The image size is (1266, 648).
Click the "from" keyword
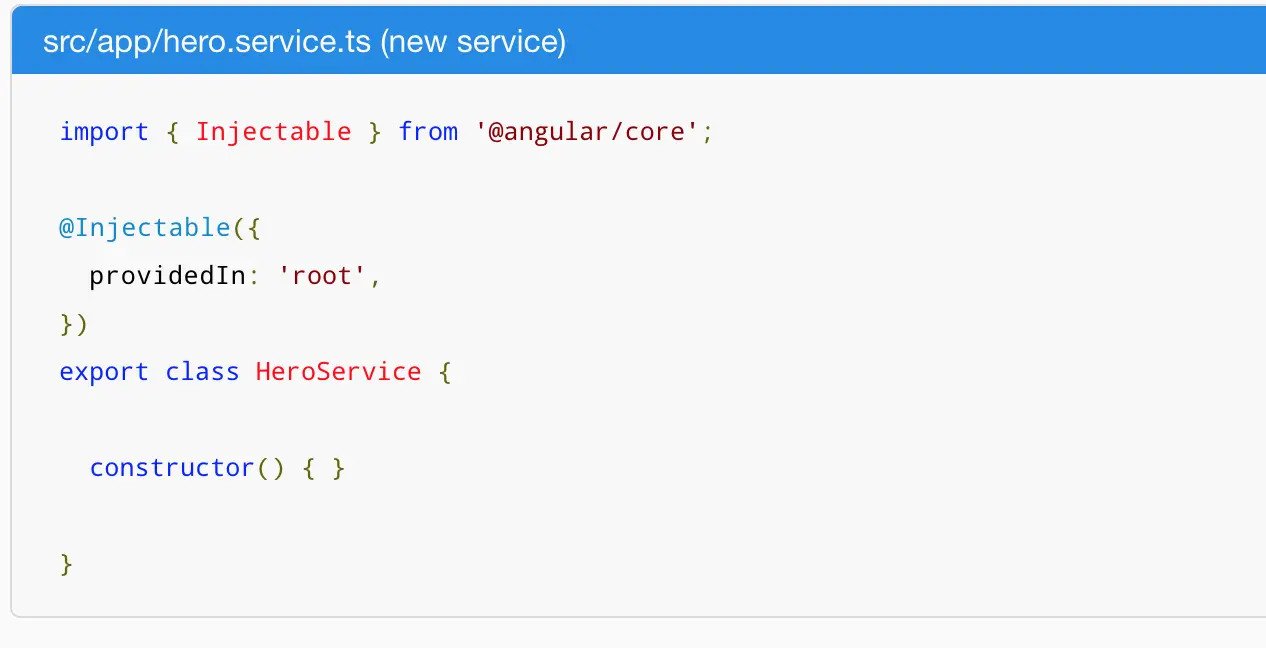(x=428, y=132)
